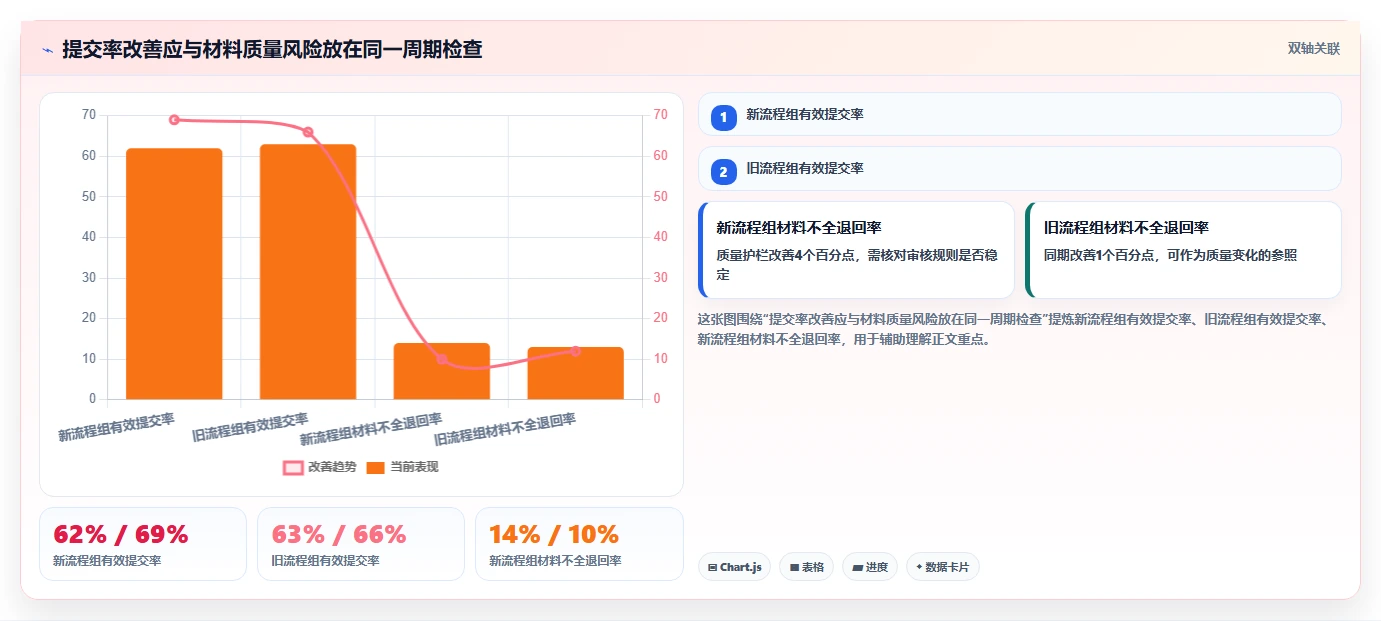Click the icon in the 进度 tag
Viewport: 1381px width, 621px height.
(x=857, y=567)
